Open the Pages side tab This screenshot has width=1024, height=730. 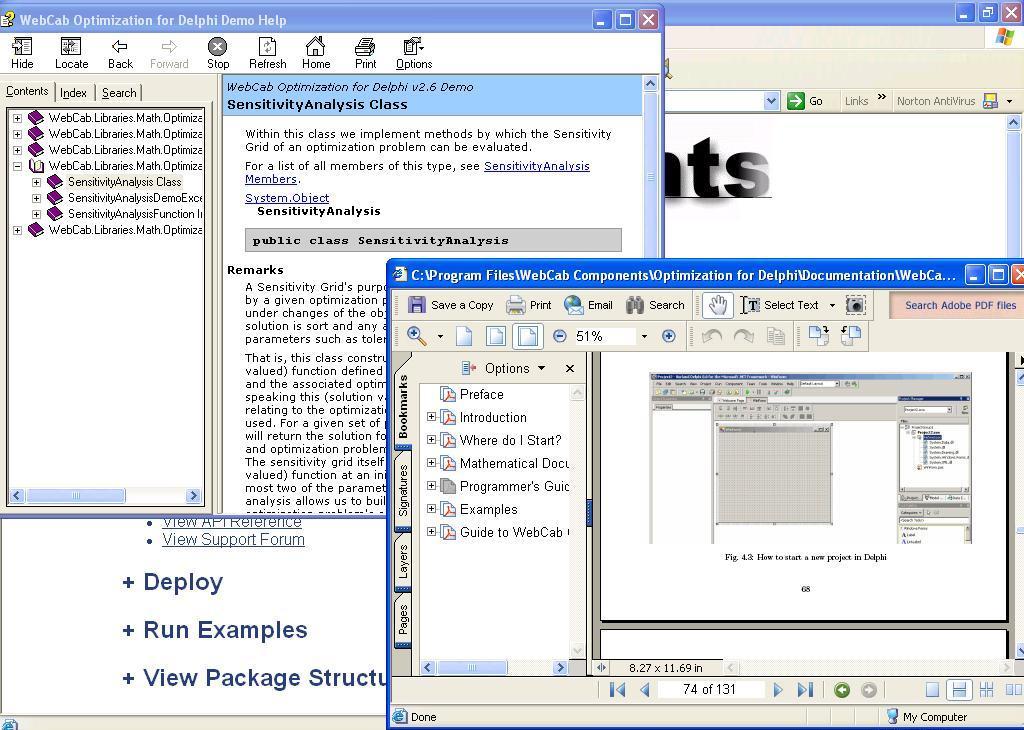pyautogui.click(x=403, y=620)
